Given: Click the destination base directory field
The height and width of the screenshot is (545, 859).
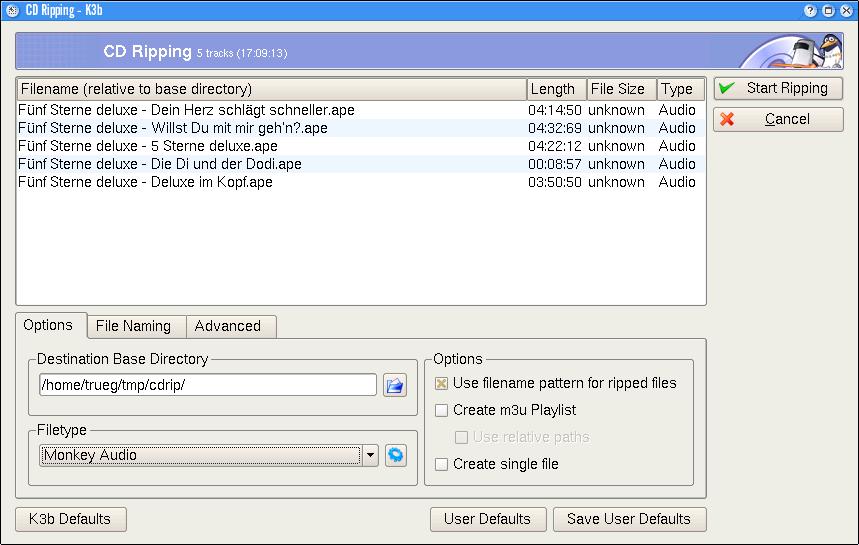Looking at the screenshot, I should coord(208,385).
